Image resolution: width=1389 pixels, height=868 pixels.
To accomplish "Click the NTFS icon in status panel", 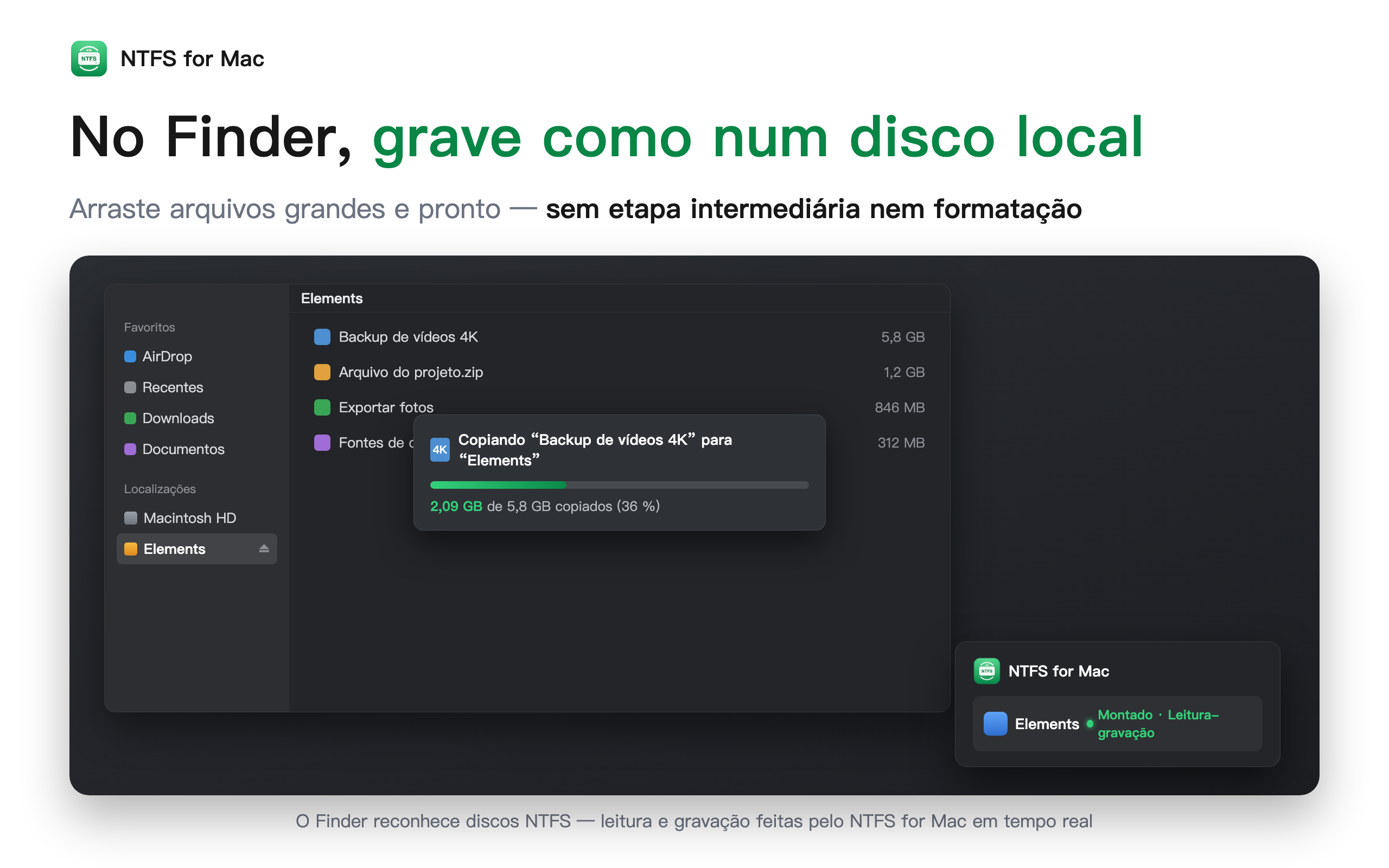I will click(986, 671).
